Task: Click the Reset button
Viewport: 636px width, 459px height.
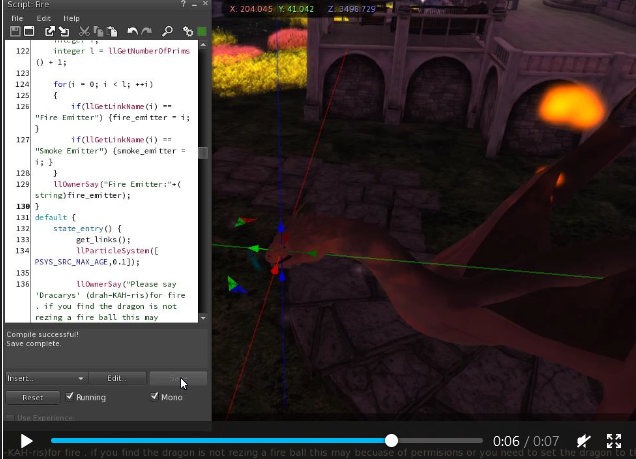Action: (x=32, y=397)
